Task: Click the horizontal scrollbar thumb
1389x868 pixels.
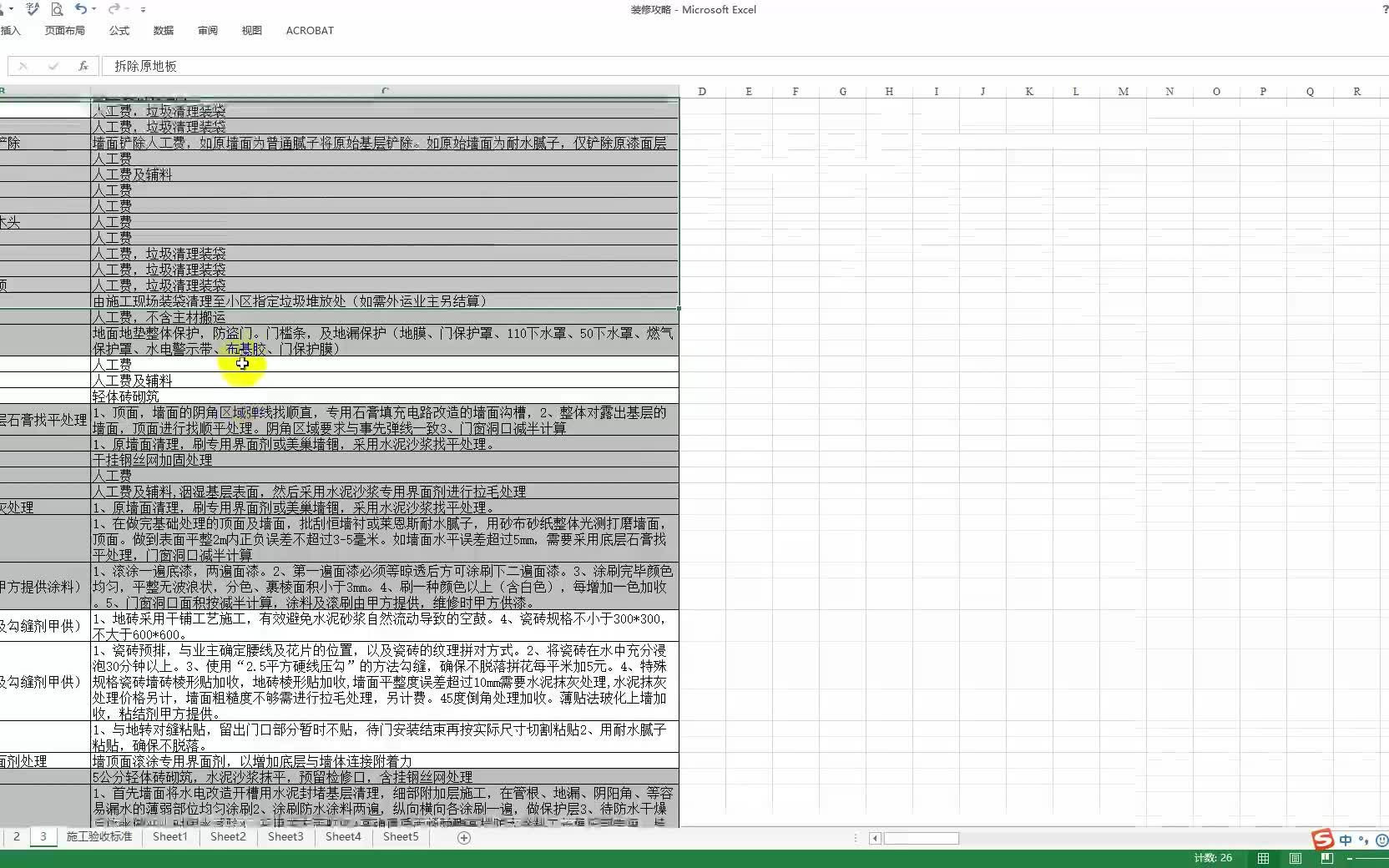Action: coord(922,838)
